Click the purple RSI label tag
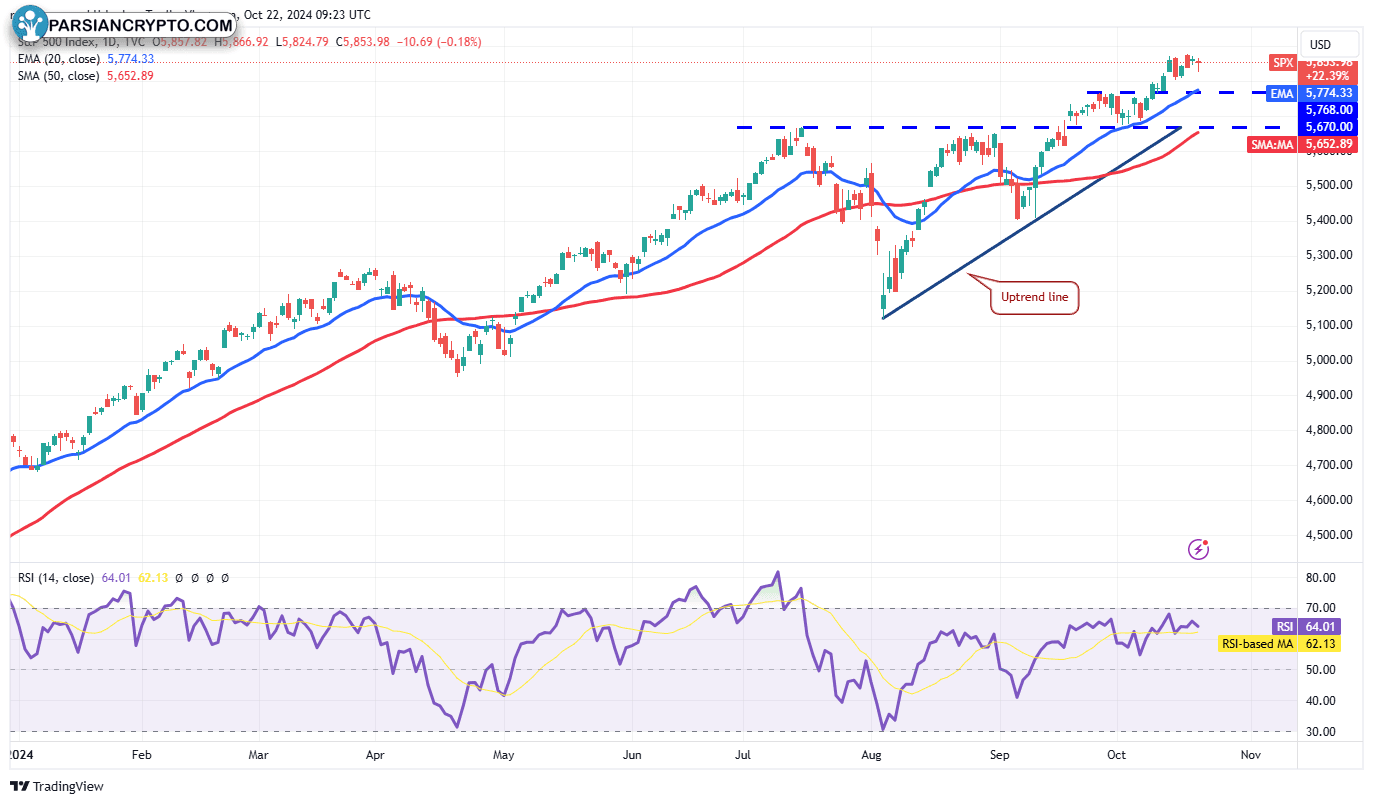 (x=1284, y=626)
